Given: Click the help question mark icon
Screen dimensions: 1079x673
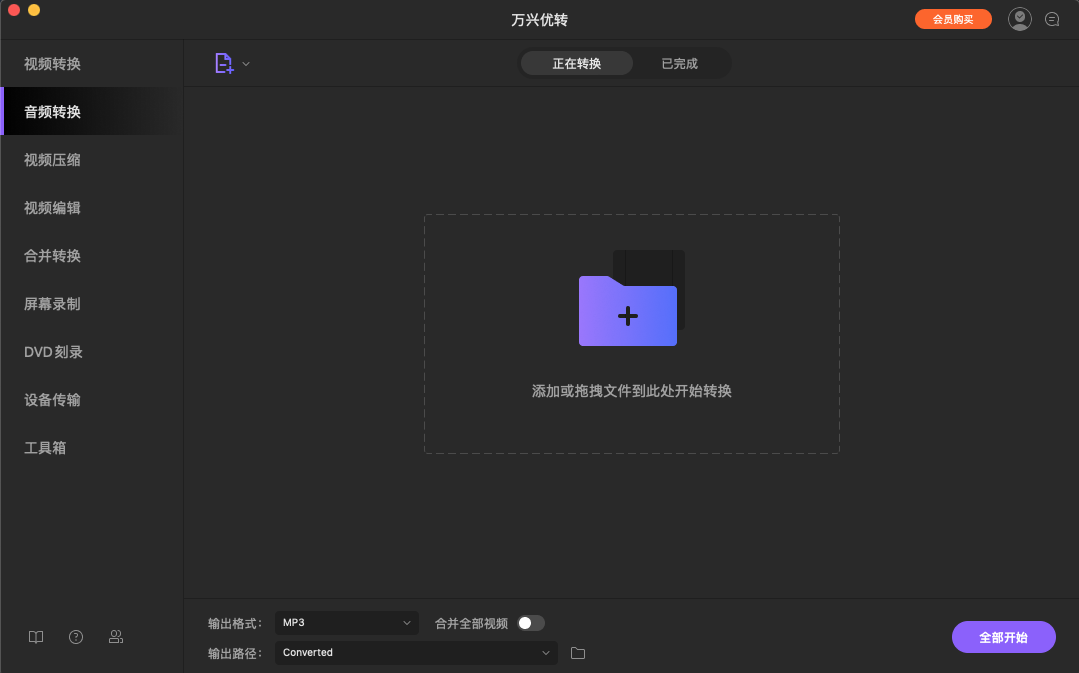Looking at the screenshot, I should (x=76, y=637).
